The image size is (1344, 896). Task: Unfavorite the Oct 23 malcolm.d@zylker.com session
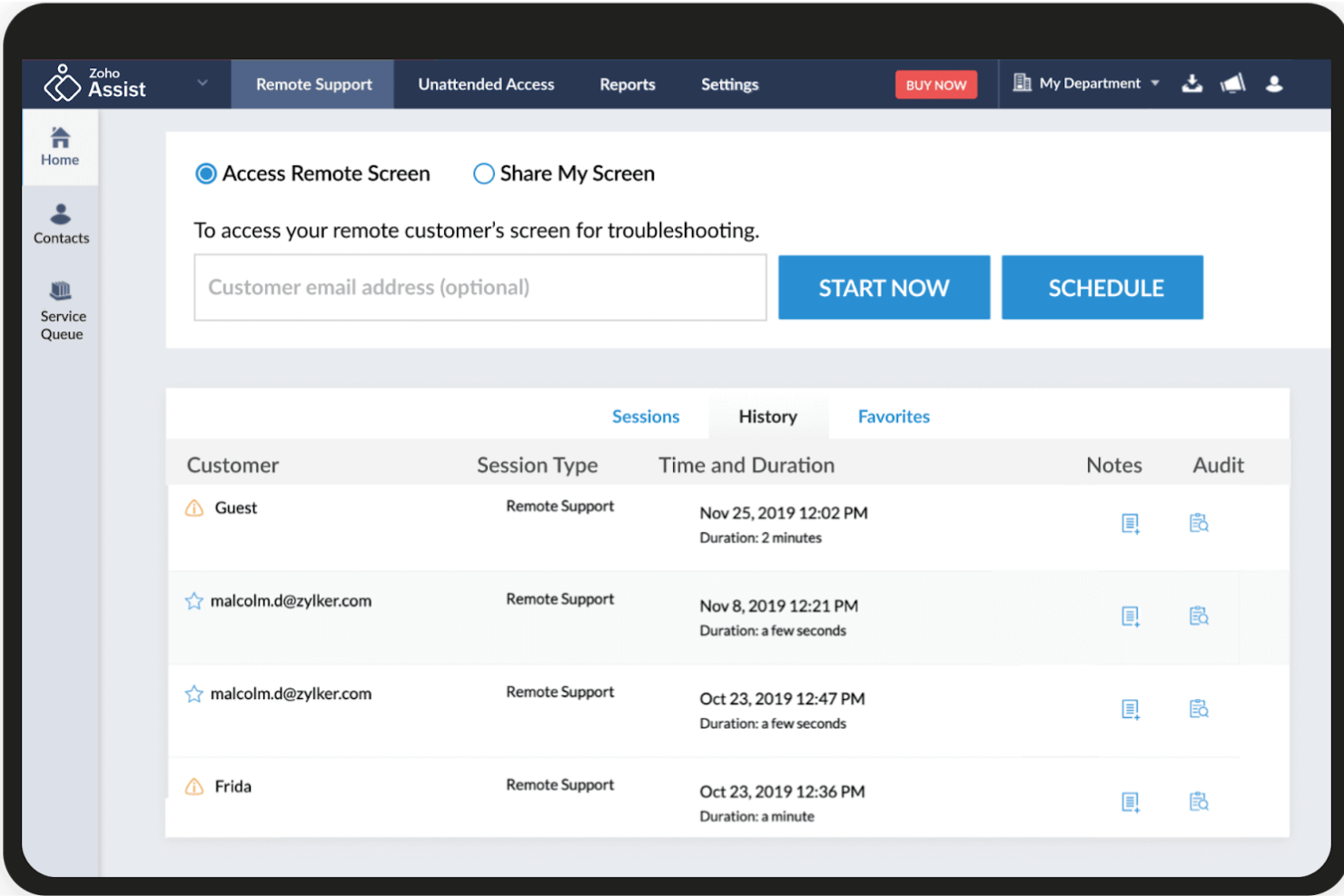pos(193,693)
